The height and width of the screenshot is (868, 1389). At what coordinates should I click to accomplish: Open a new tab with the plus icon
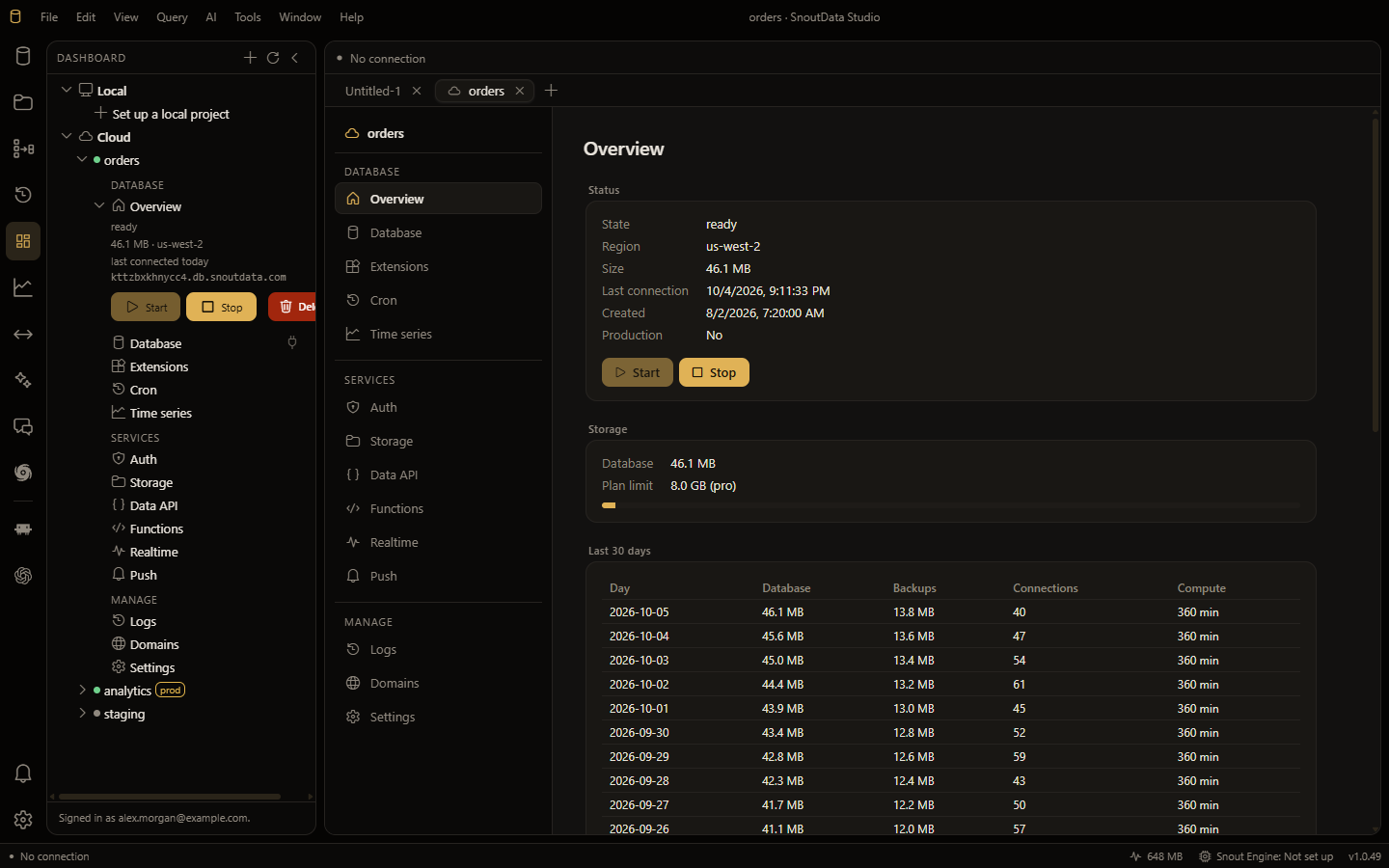pos(551,91)
